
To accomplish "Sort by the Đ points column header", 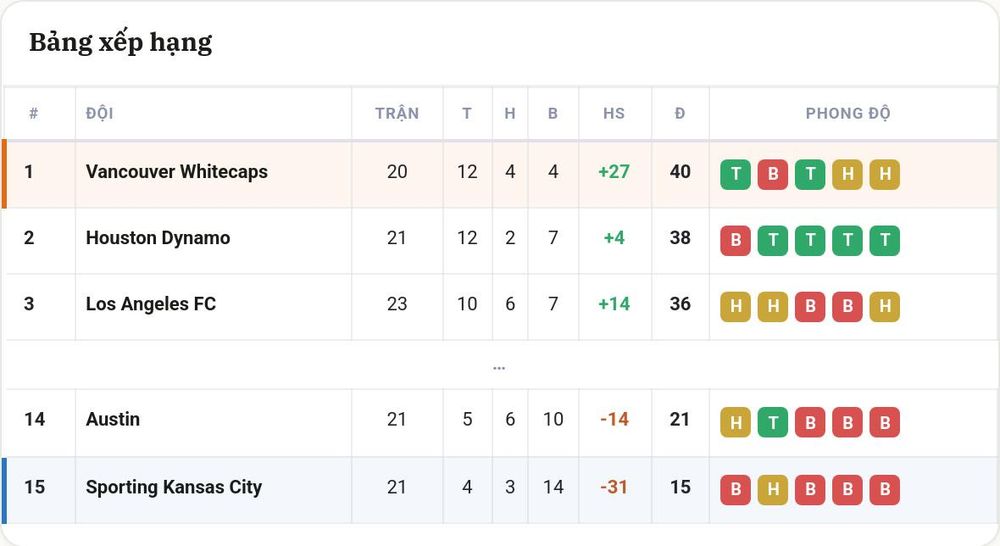I will click(680, 114).
